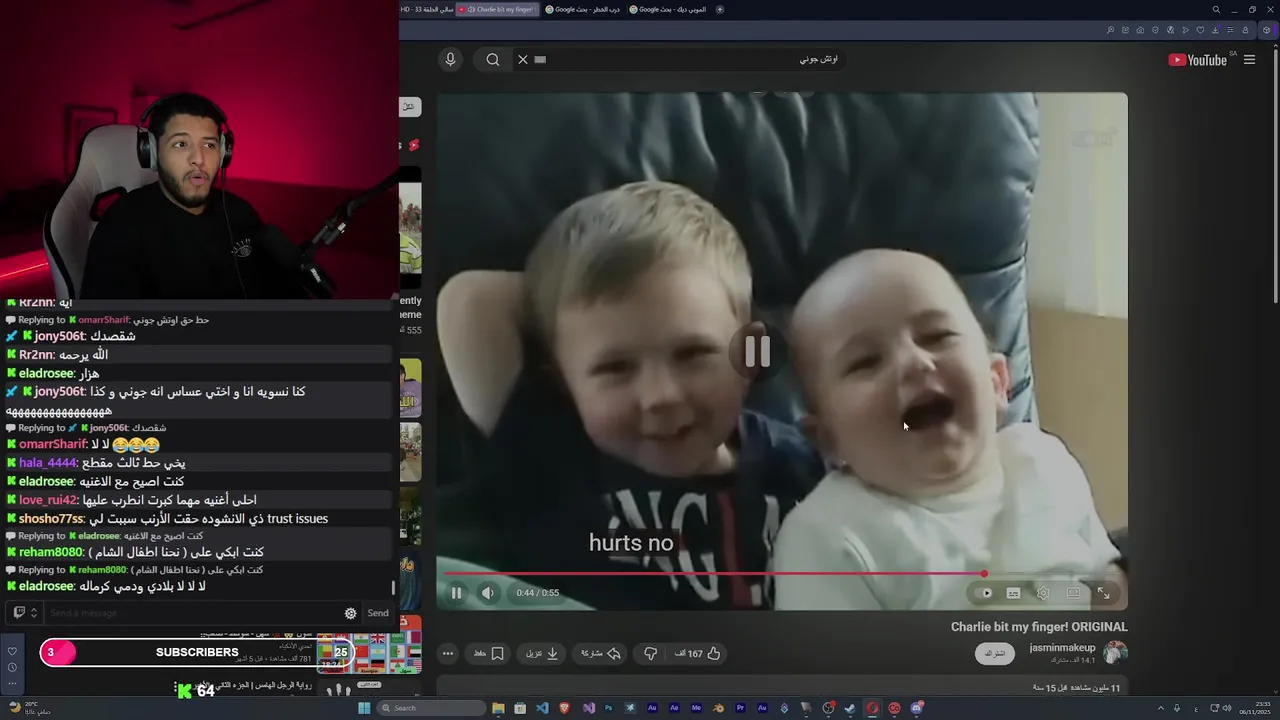
Task: Switch to Charlie bit my finger browser tab
Action: 497,9
